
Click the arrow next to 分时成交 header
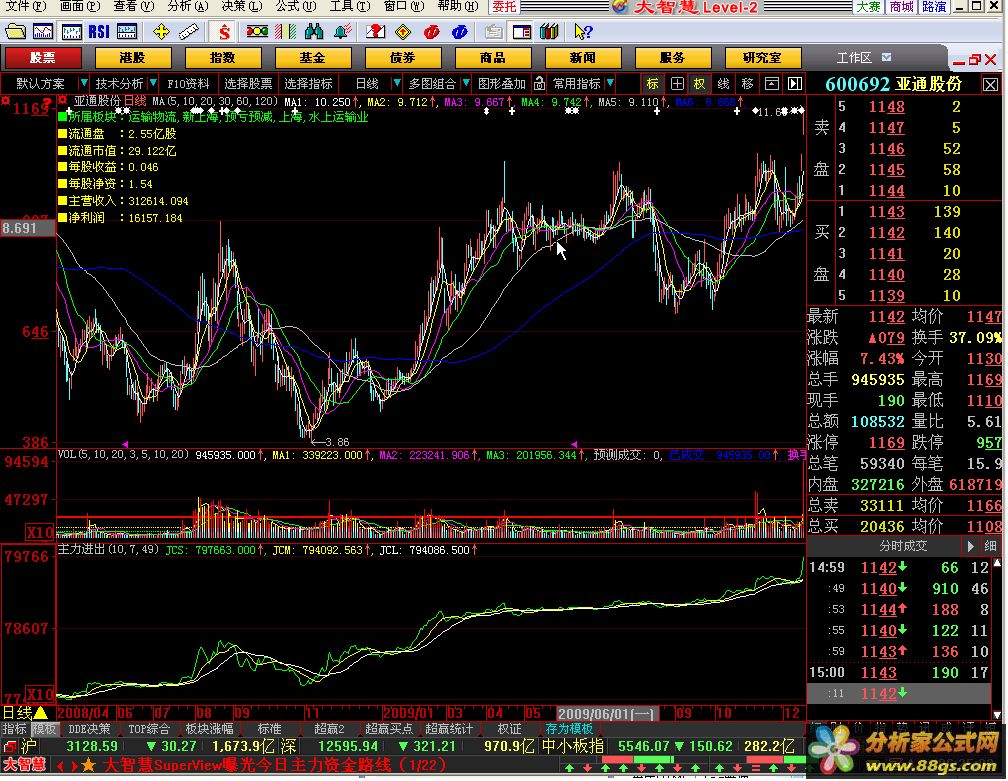(x=971, y=546)
